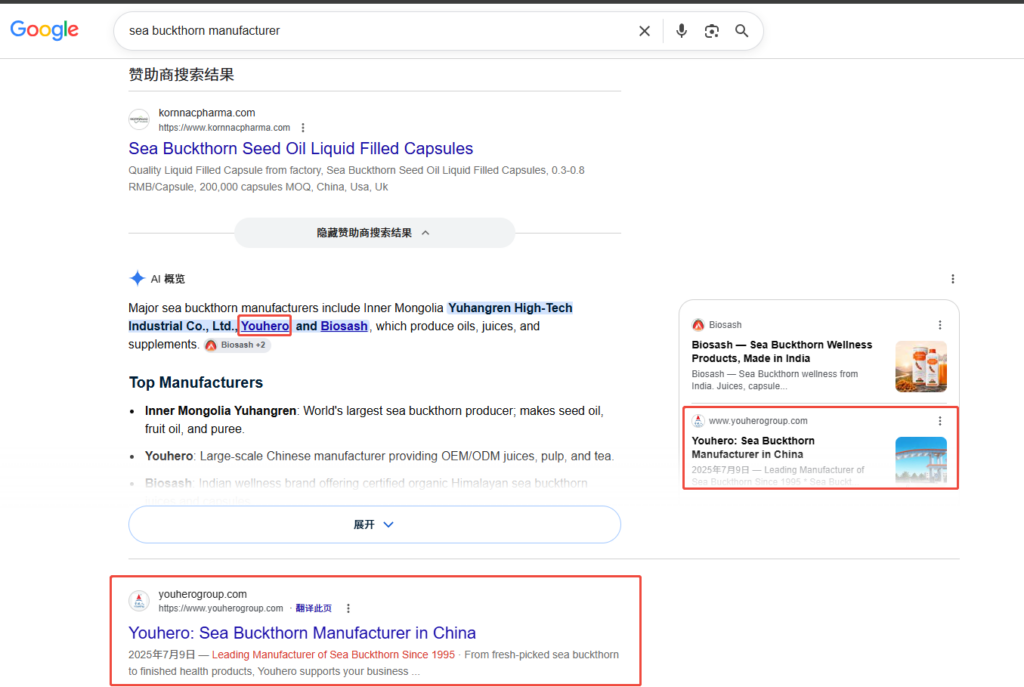Viewport: 1024px width, 687px height.
Task: Translate this page via 翻译此页 link
Action: pyautogui.click(x=313, y=608)
